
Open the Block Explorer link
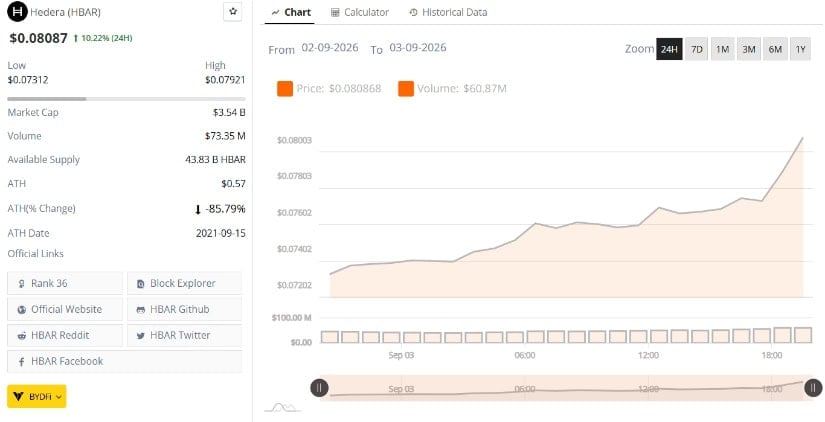pyautogui.click(x=185, y=283)
